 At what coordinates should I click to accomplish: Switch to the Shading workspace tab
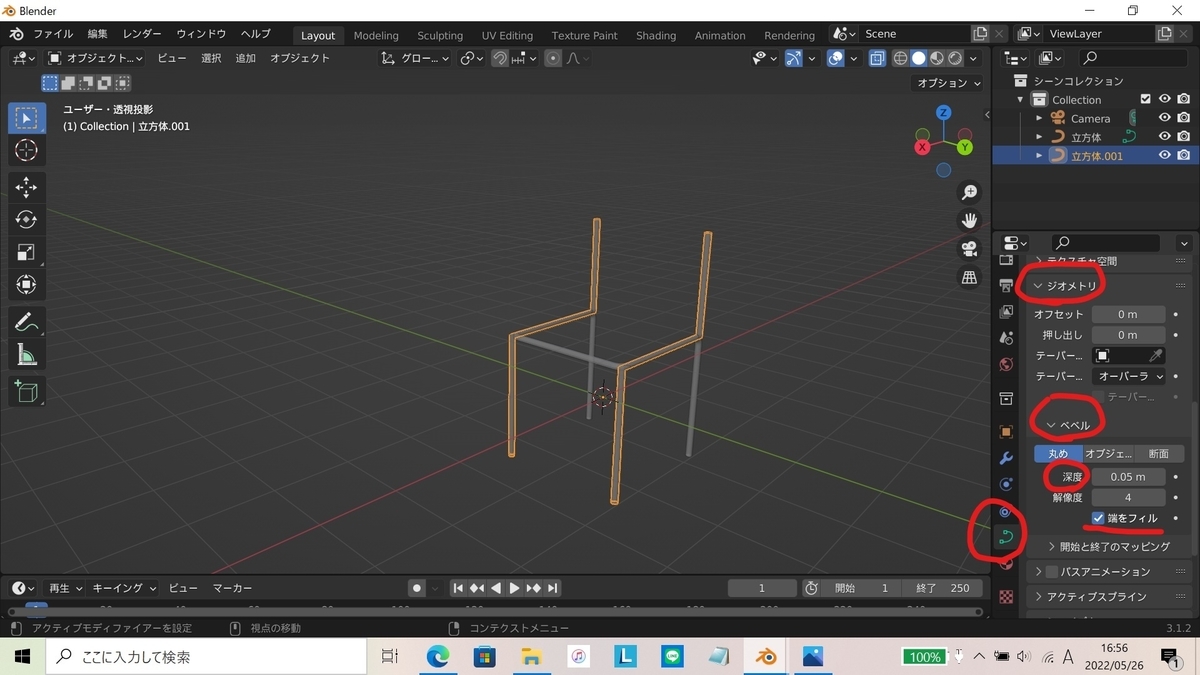[656, 35]
